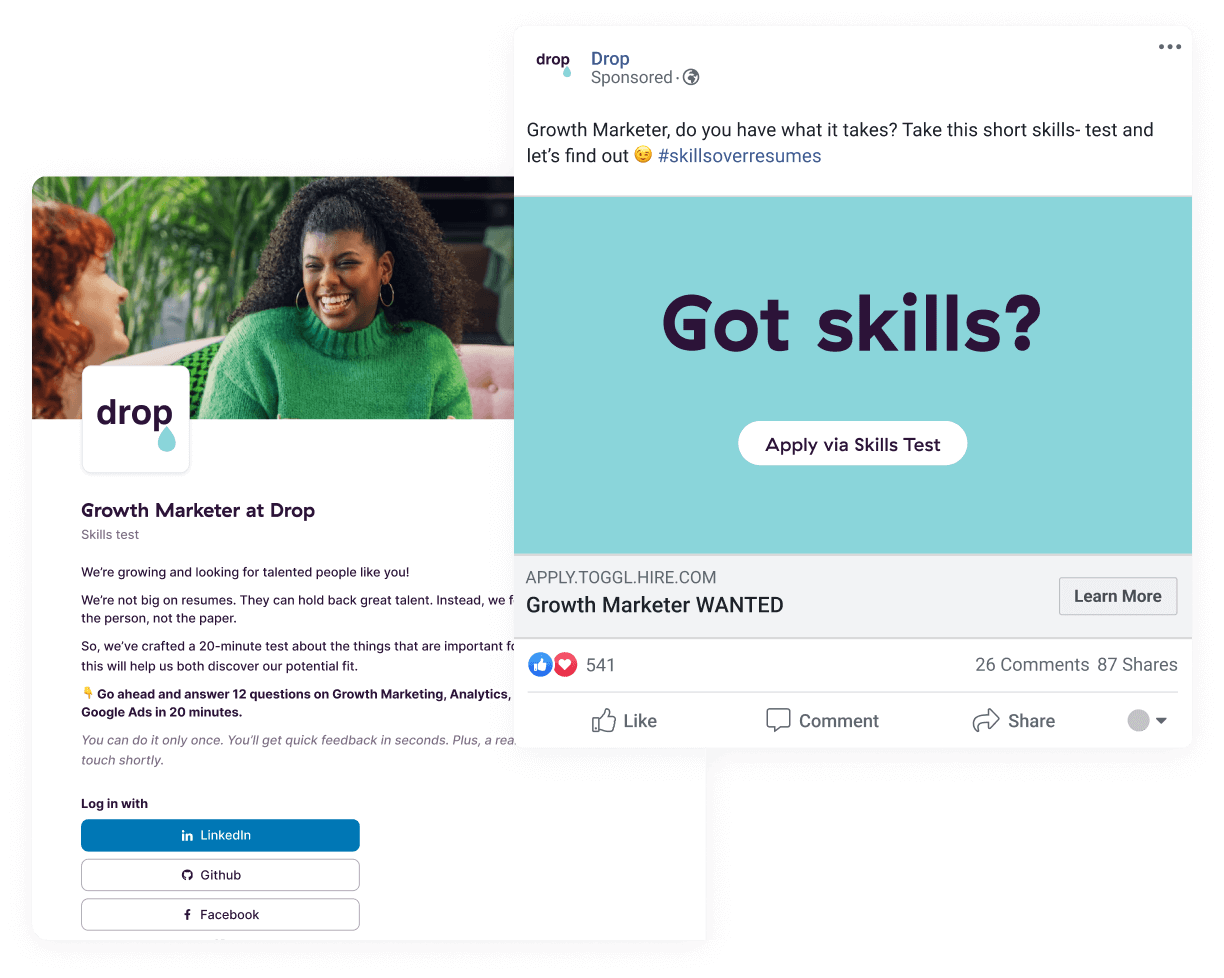This screenshot has width=1224, height=978.
Task: Click the Drop logo tile on the job page
Action: [x=135, y=419]
